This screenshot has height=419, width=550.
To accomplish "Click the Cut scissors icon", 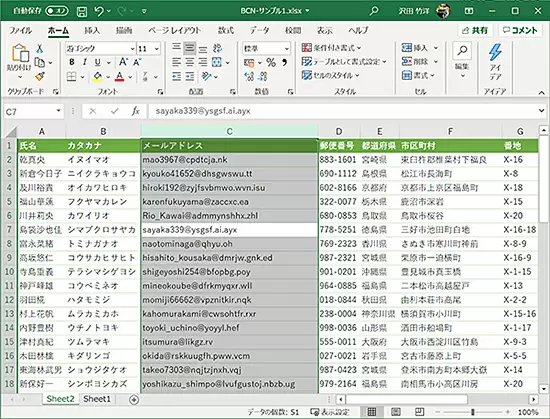I will tap(40, 48).
